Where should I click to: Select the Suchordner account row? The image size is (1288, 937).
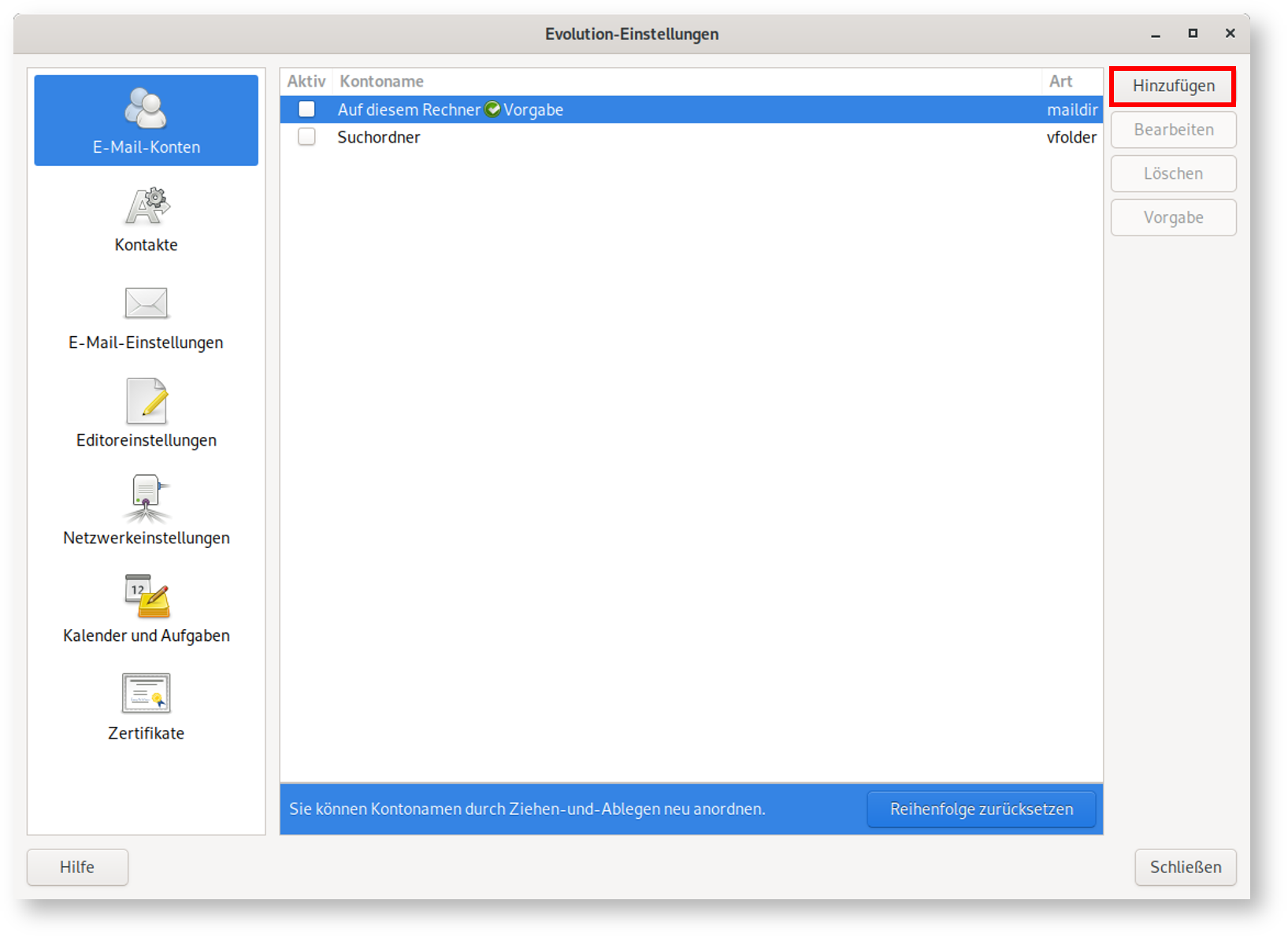pos(630,137)
